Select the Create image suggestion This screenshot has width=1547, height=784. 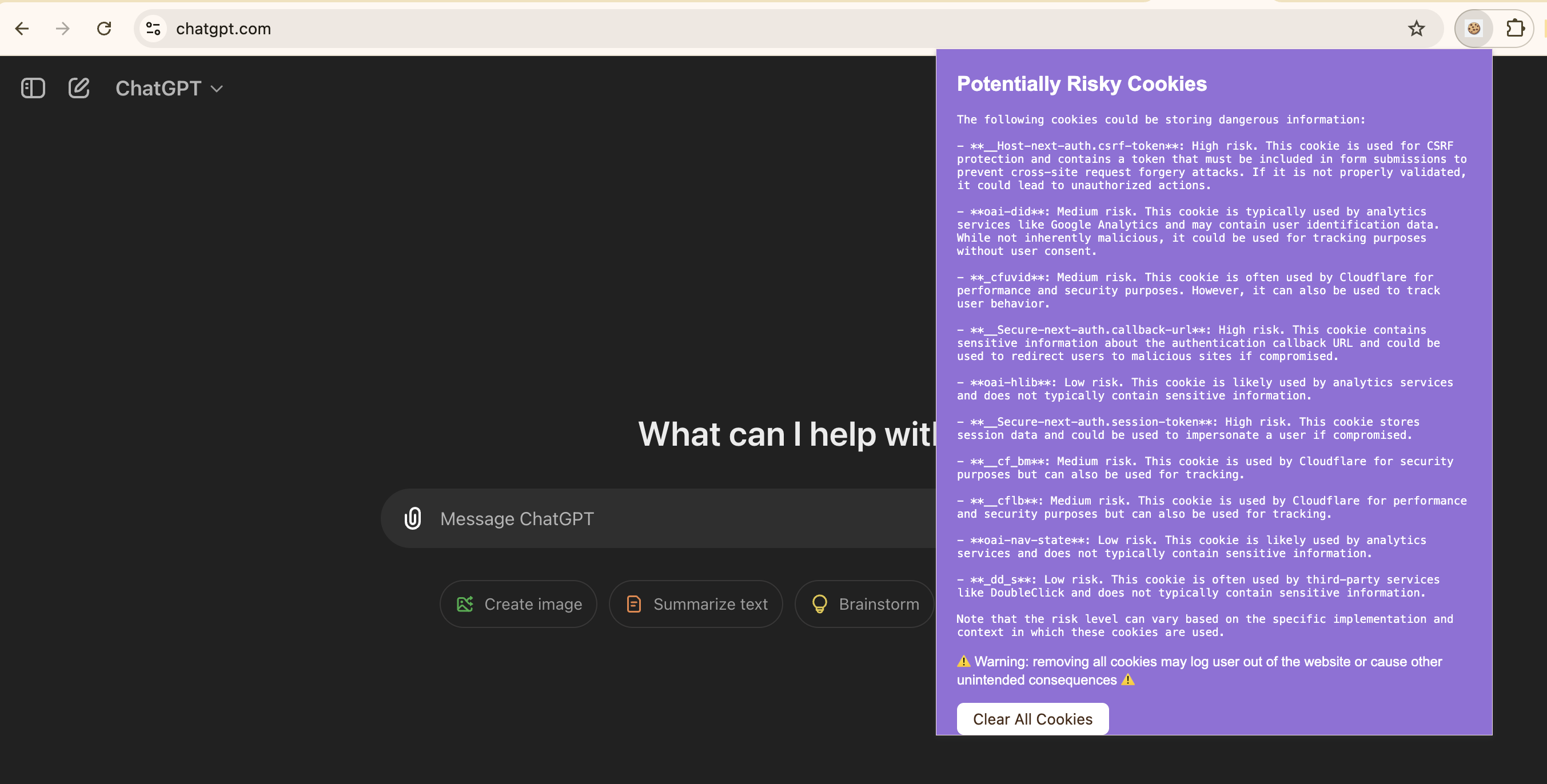click(x=519, y=604)
